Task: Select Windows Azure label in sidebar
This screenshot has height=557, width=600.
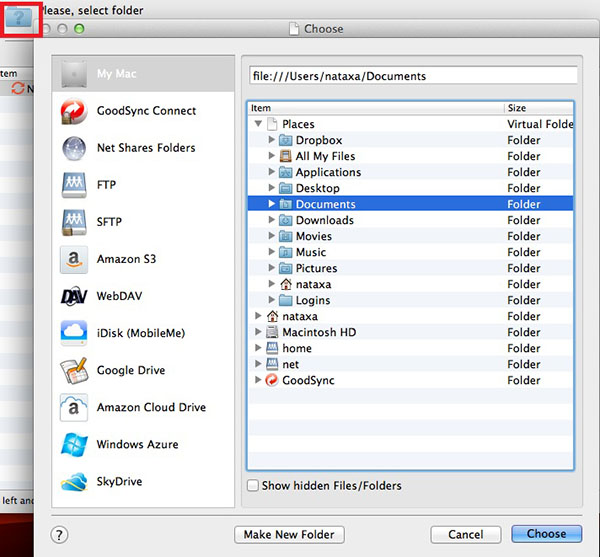Action: tap(137, 445)
